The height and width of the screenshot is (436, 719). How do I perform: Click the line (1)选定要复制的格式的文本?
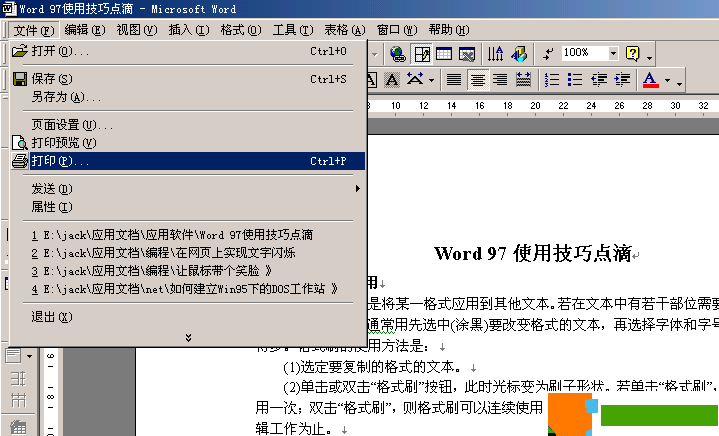[x=372, y=367]
